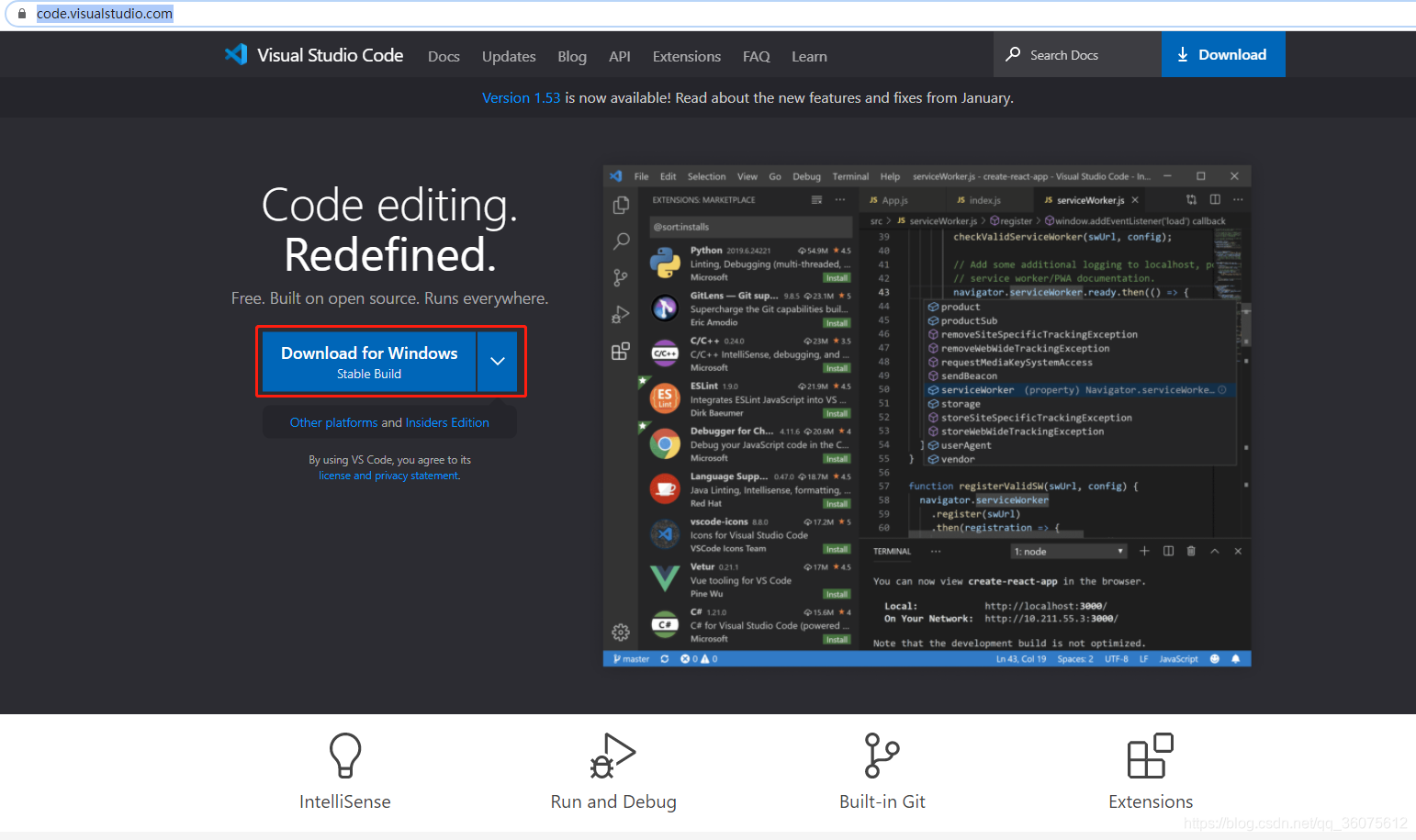The height and width of the screenshot is (840, 1416).
Task: Click the Built-in Git branch icon
Action: click(x=882, y=756)
